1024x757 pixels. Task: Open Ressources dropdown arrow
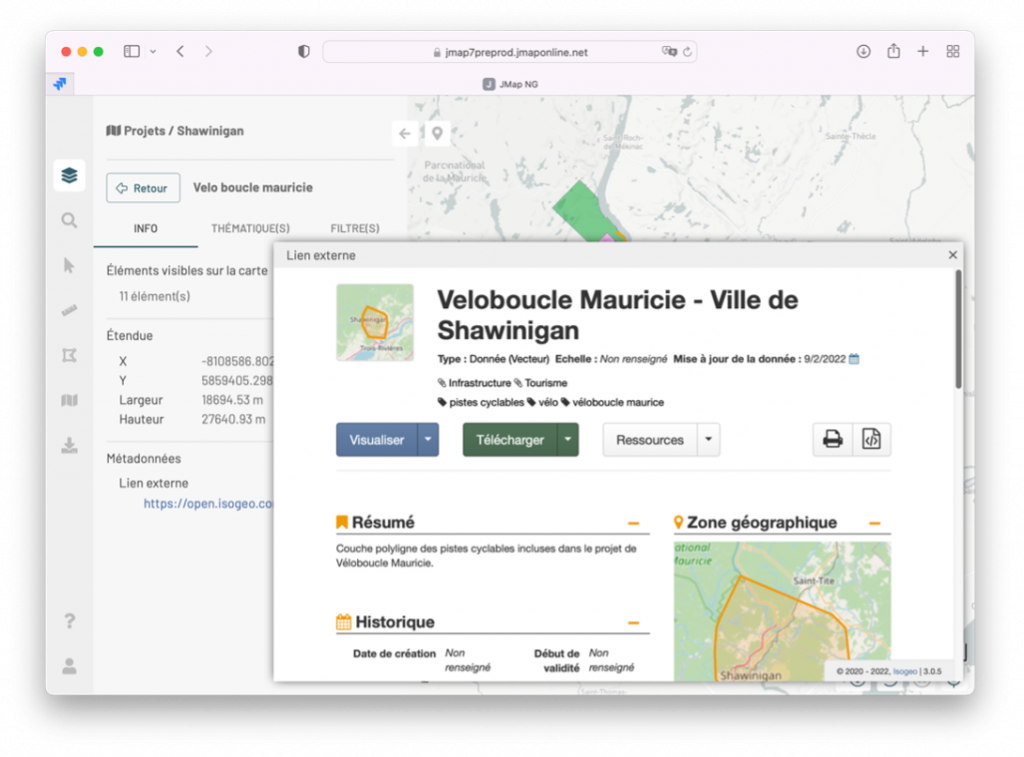(709, 440)
